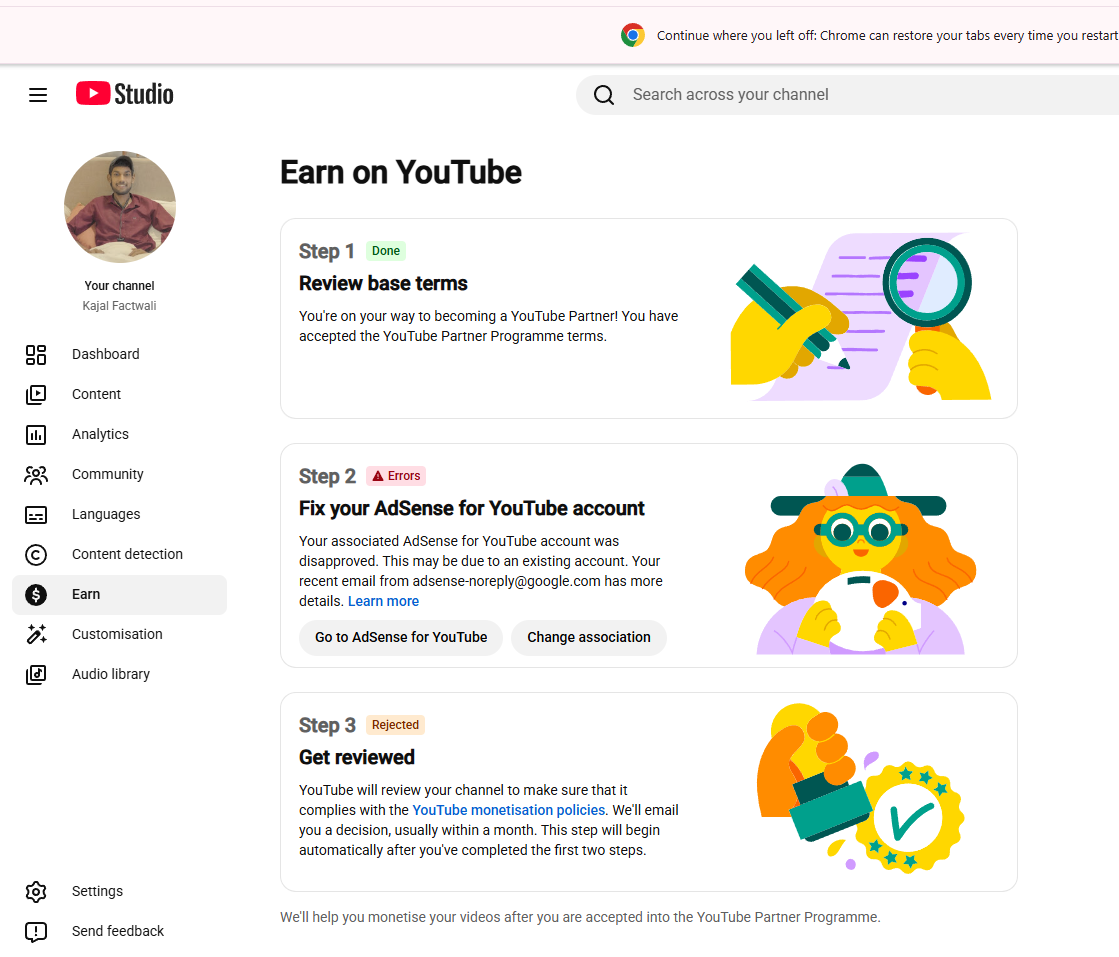Open Settings from the sidebar

pos(119,891)
